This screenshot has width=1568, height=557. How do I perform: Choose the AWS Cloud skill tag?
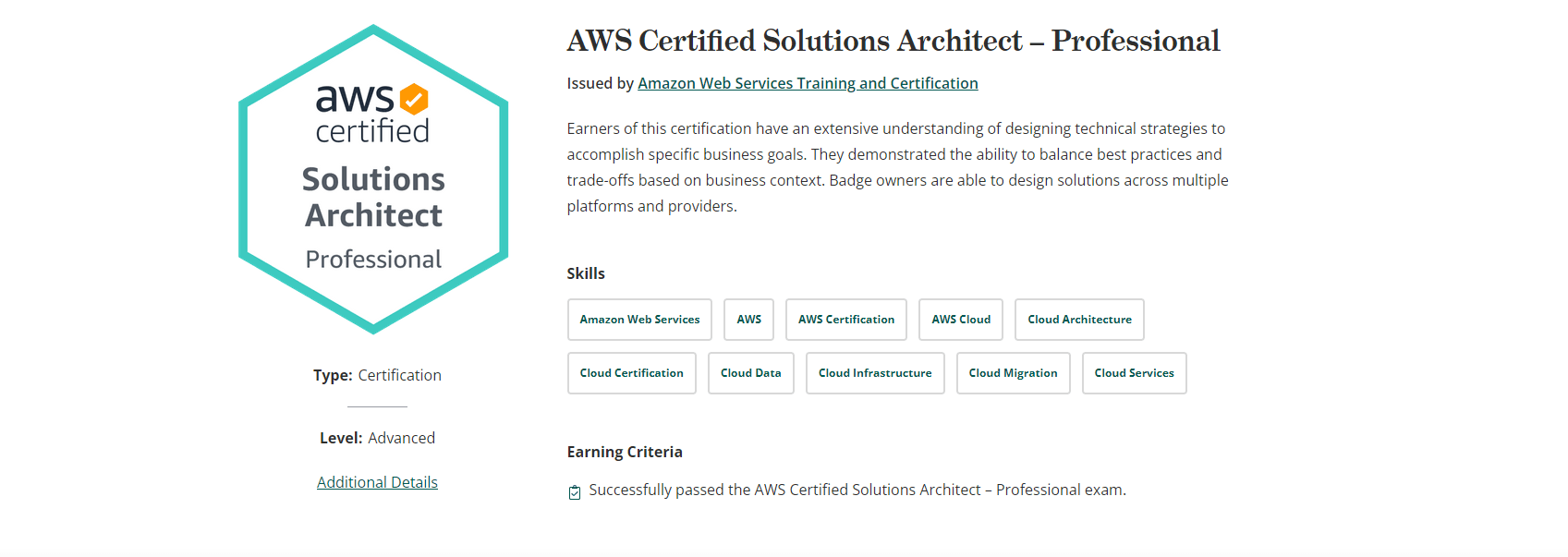pyautogui.click(x=960, y=320)
